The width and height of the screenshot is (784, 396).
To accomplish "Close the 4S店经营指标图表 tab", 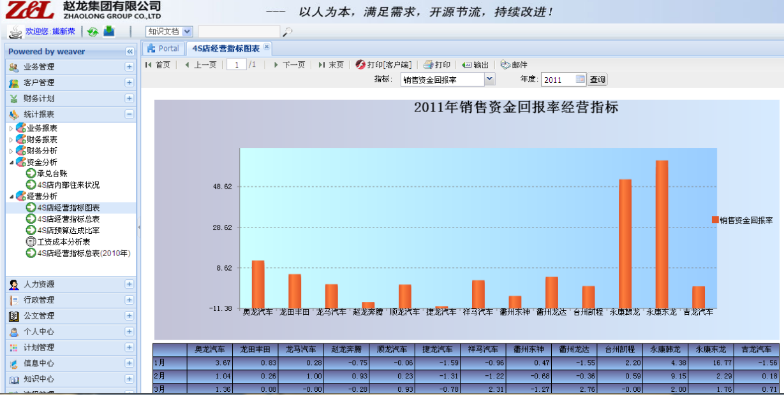I will tap(266, 48).
